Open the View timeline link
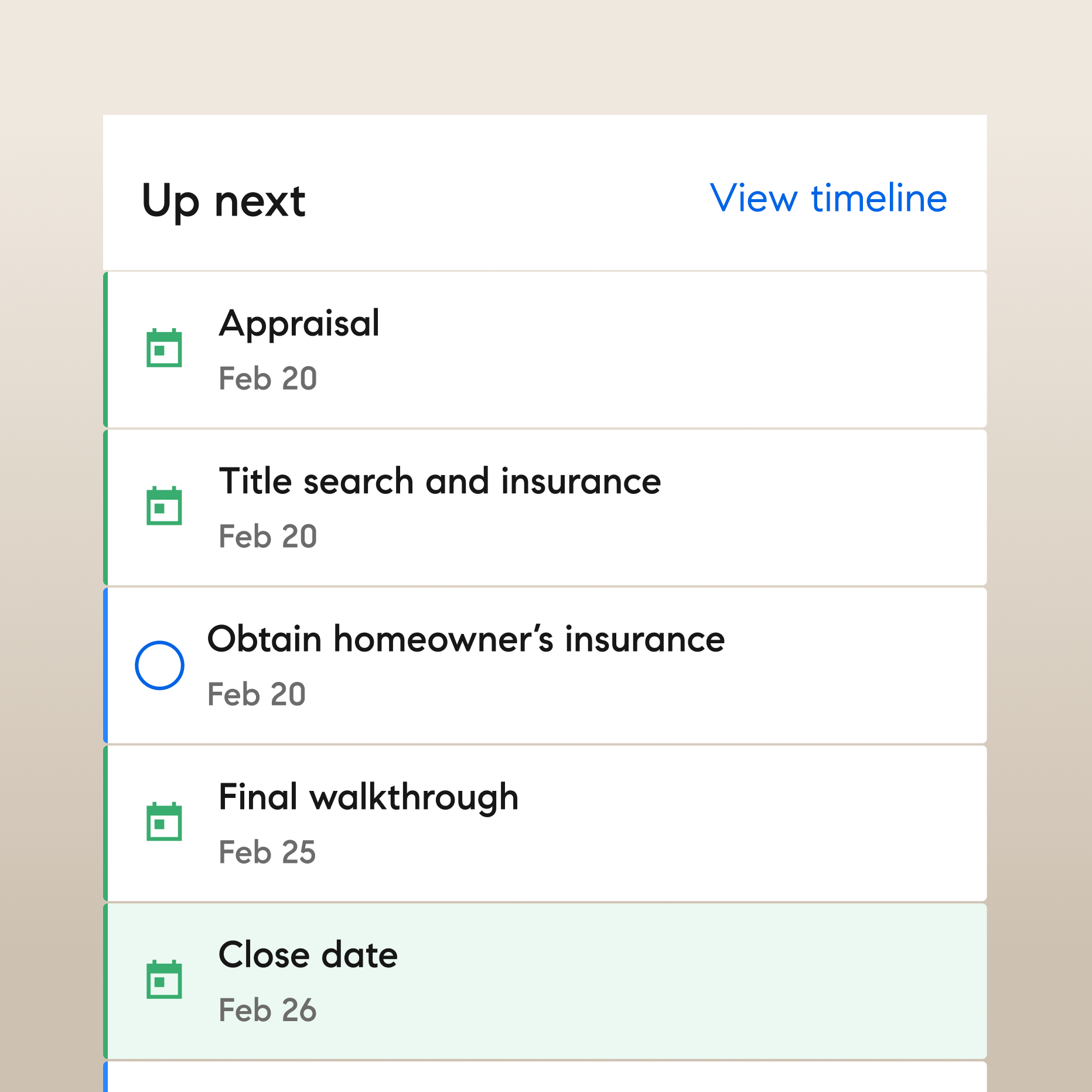 click(828, 198)
